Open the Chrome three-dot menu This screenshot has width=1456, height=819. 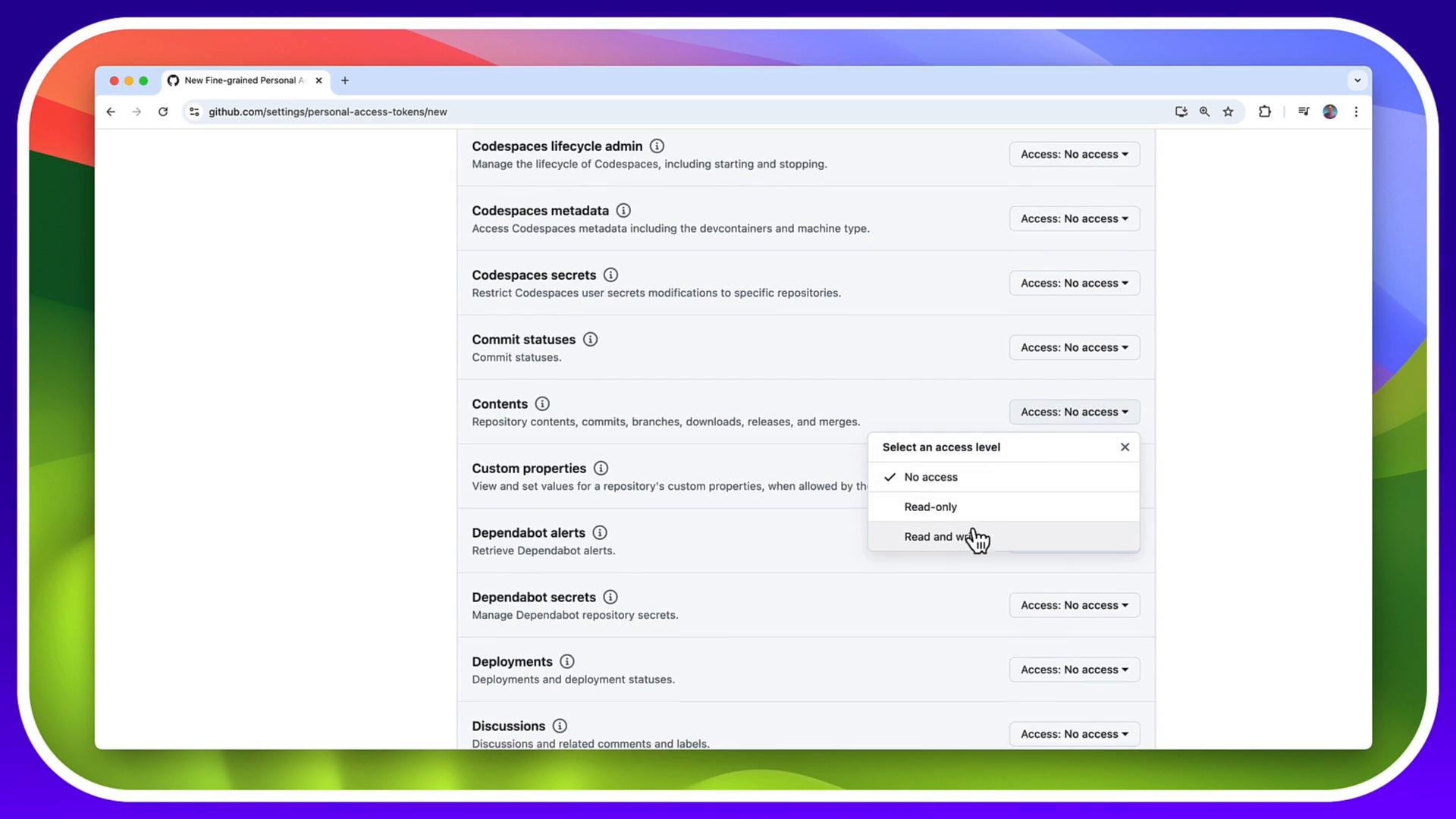point(1356,111)
